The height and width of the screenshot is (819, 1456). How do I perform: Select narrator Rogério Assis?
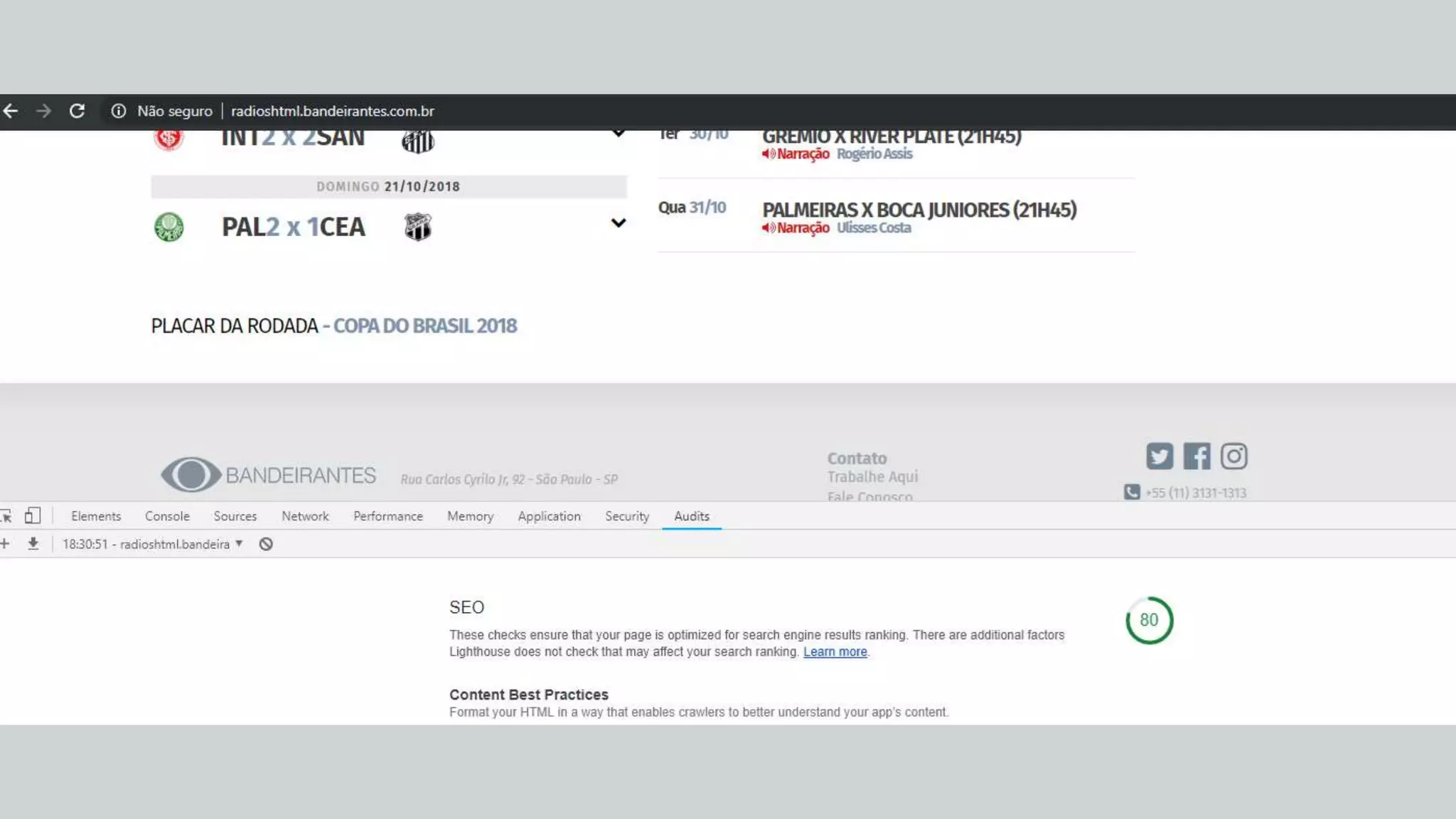874,154
